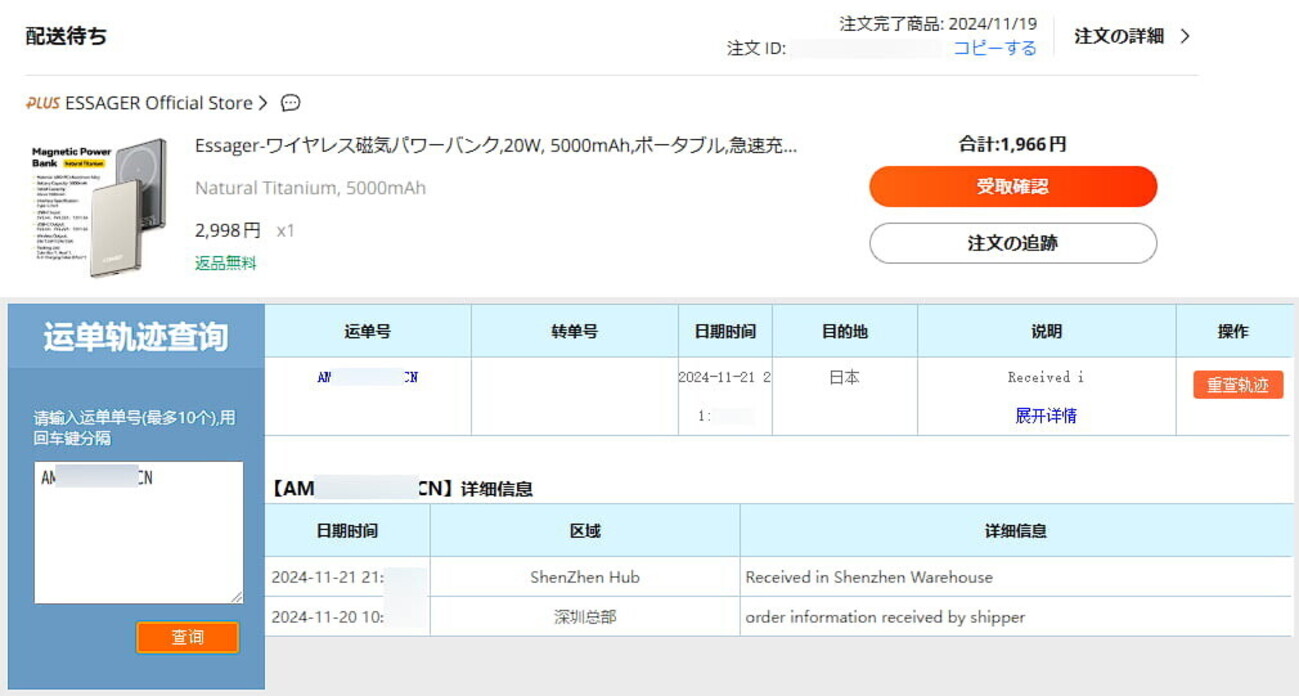1299x696 pixels.
Task: Click the 注文の追跡 button
Action: coord(1012,243)
